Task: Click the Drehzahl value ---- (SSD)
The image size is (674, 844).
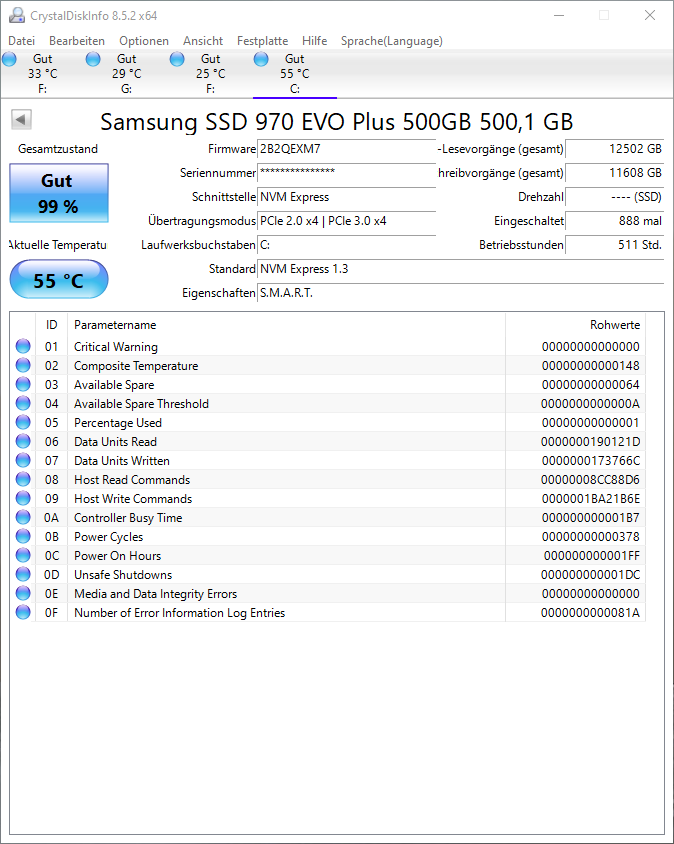Action: pyautogui.click(x=615, y=197)
